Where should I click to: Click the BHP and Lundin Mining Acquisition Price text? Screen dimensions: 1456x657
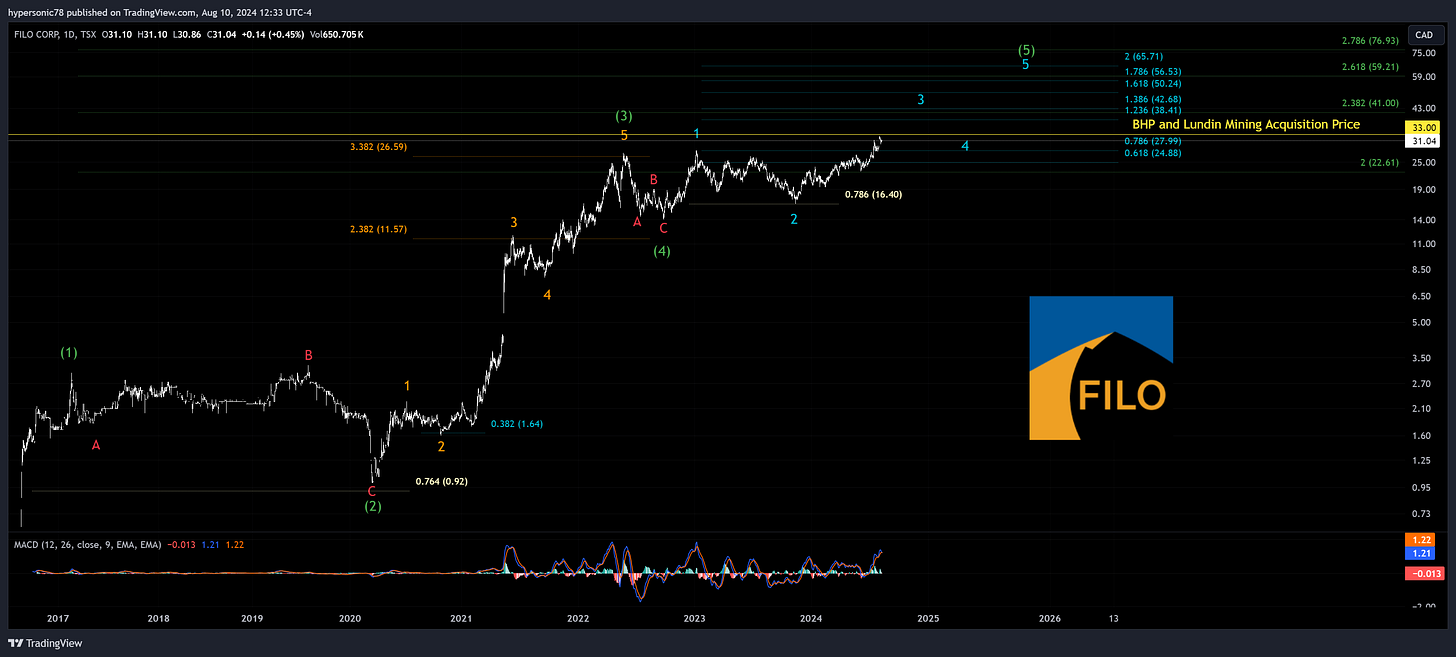(x=1246, y=125)
